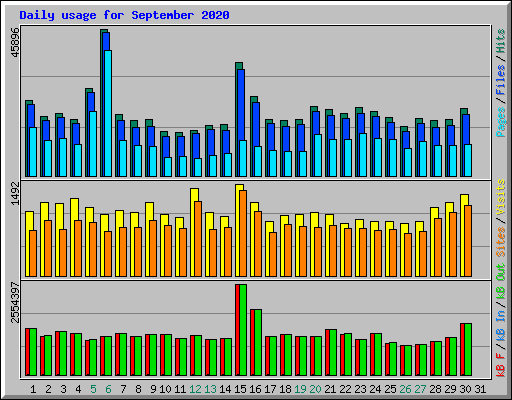The image size is (512, 400).
Task: Click weekend day 19 label
Action: click(x=300, y=389)
